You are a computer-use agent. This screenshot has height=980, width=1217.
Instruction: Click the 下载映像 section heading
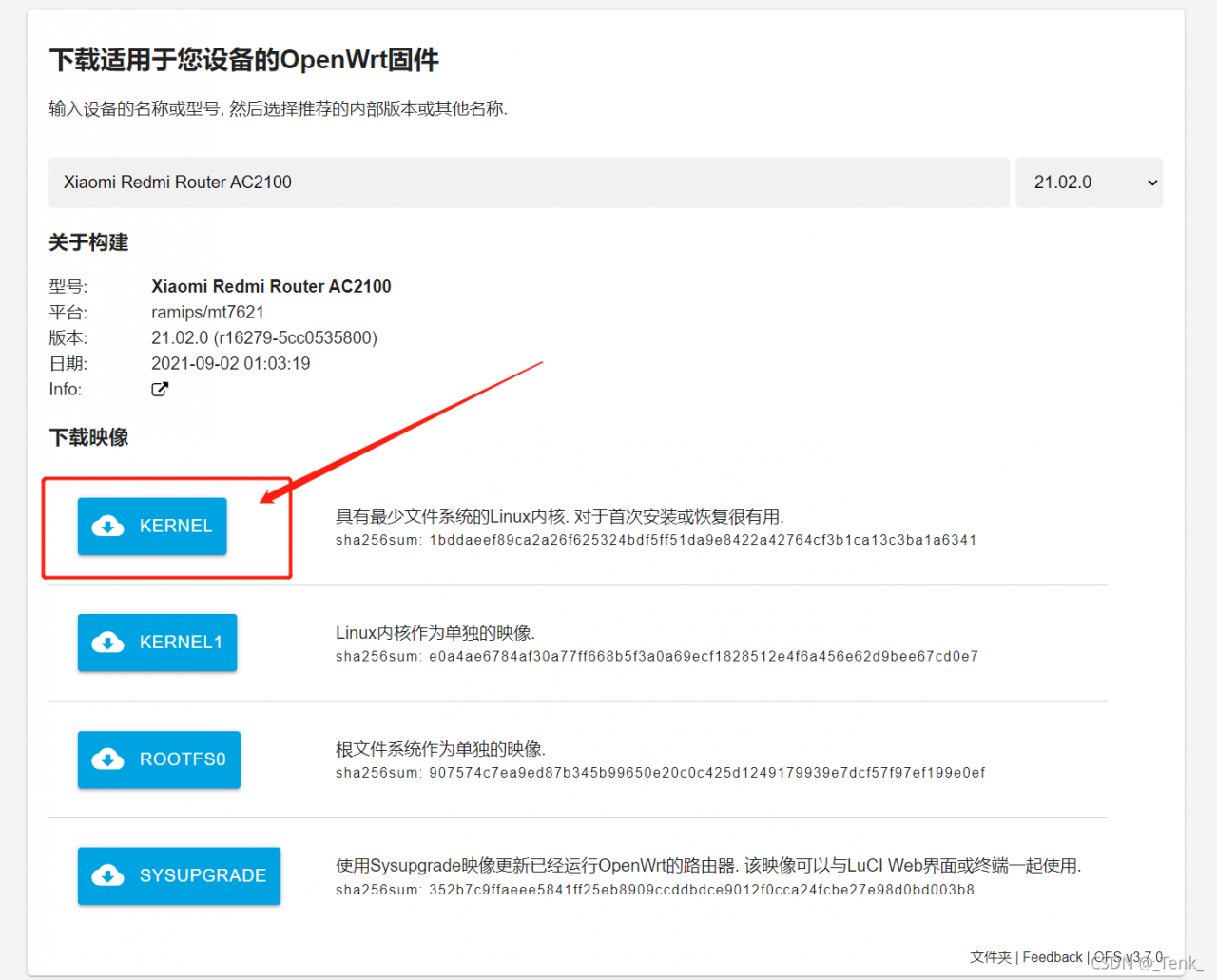point(89,437)
